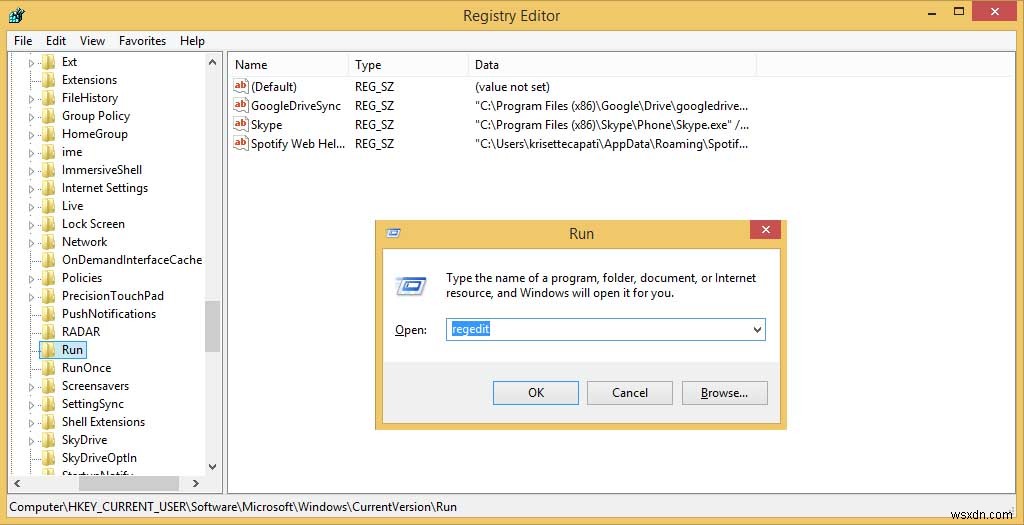Select the (Default) value string icon
The height and width of the screenshot is (525, 1024).
pyautogui.click(x=241, y=86)
